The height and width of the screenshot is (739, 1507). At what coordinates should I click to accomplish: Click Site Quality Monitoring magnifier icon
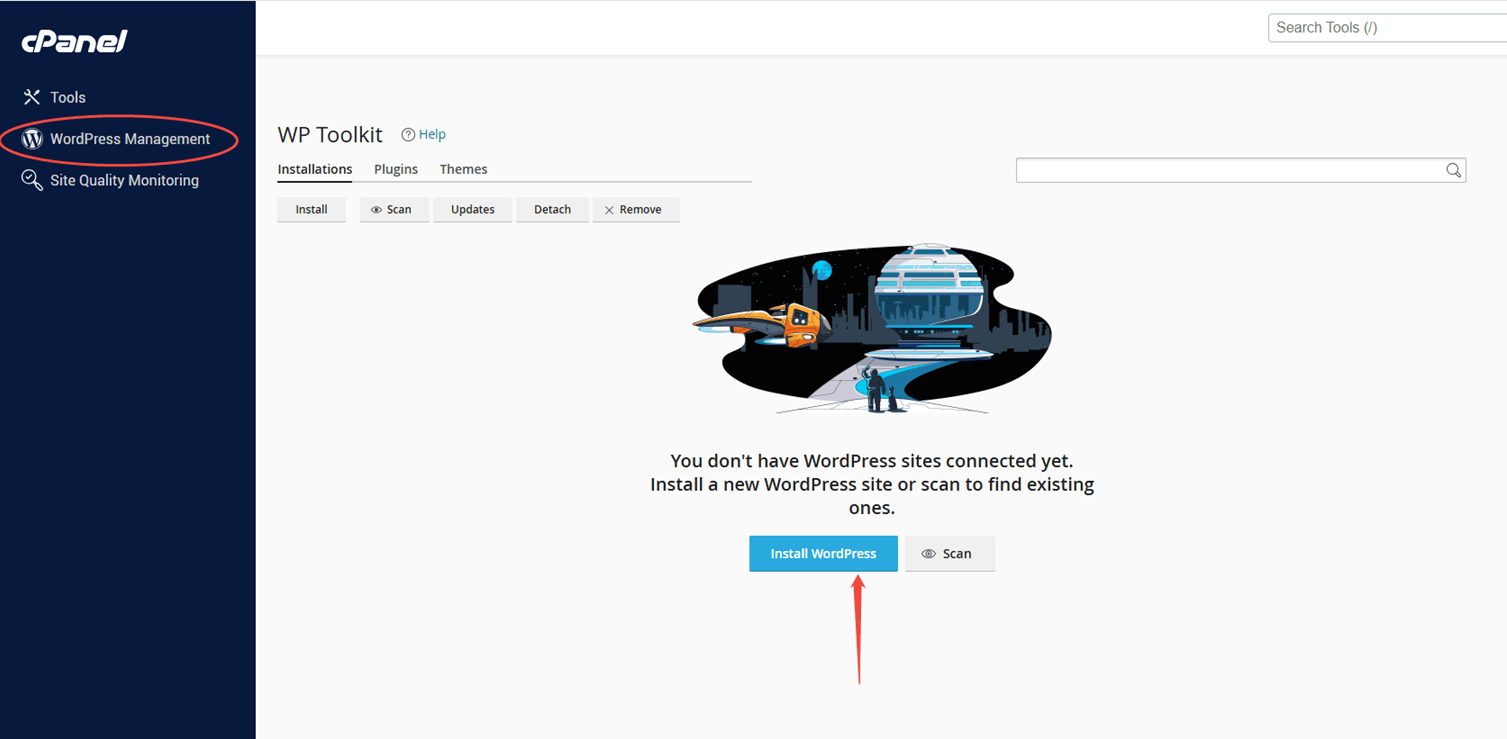(32, 180)
